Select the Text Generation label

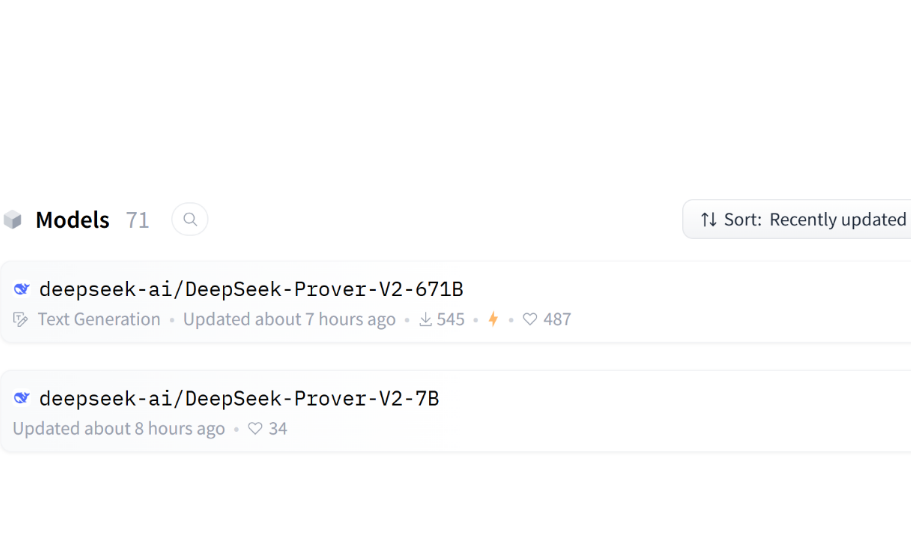(99, 320)
